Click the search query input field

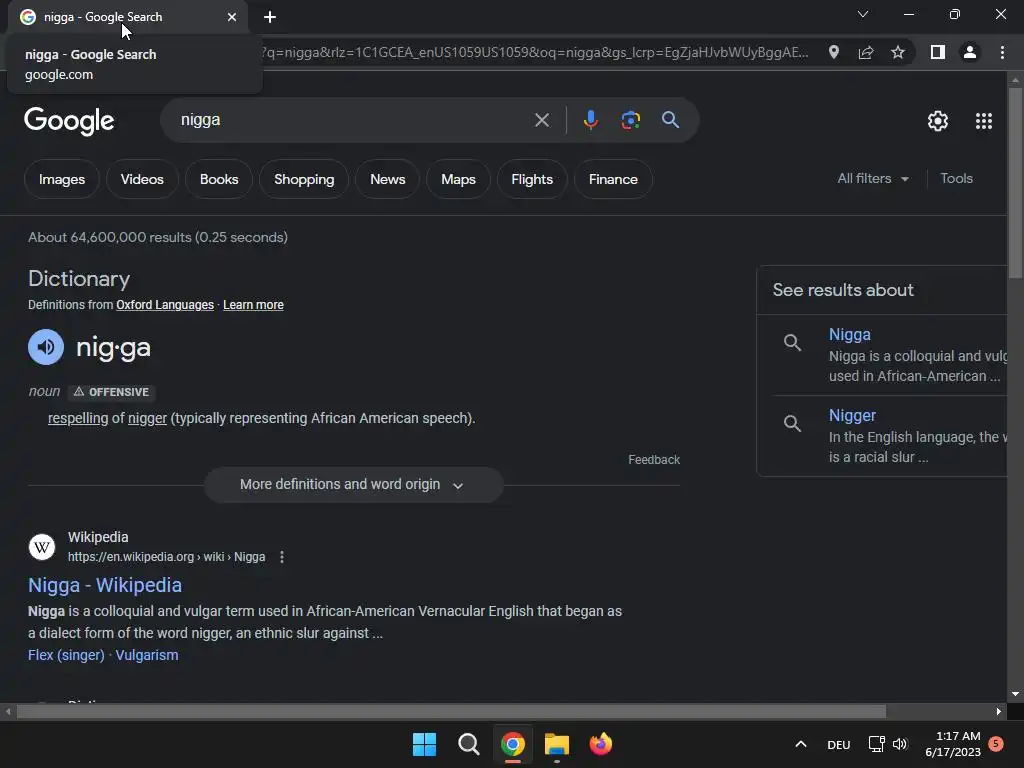[x=353, y=120]
